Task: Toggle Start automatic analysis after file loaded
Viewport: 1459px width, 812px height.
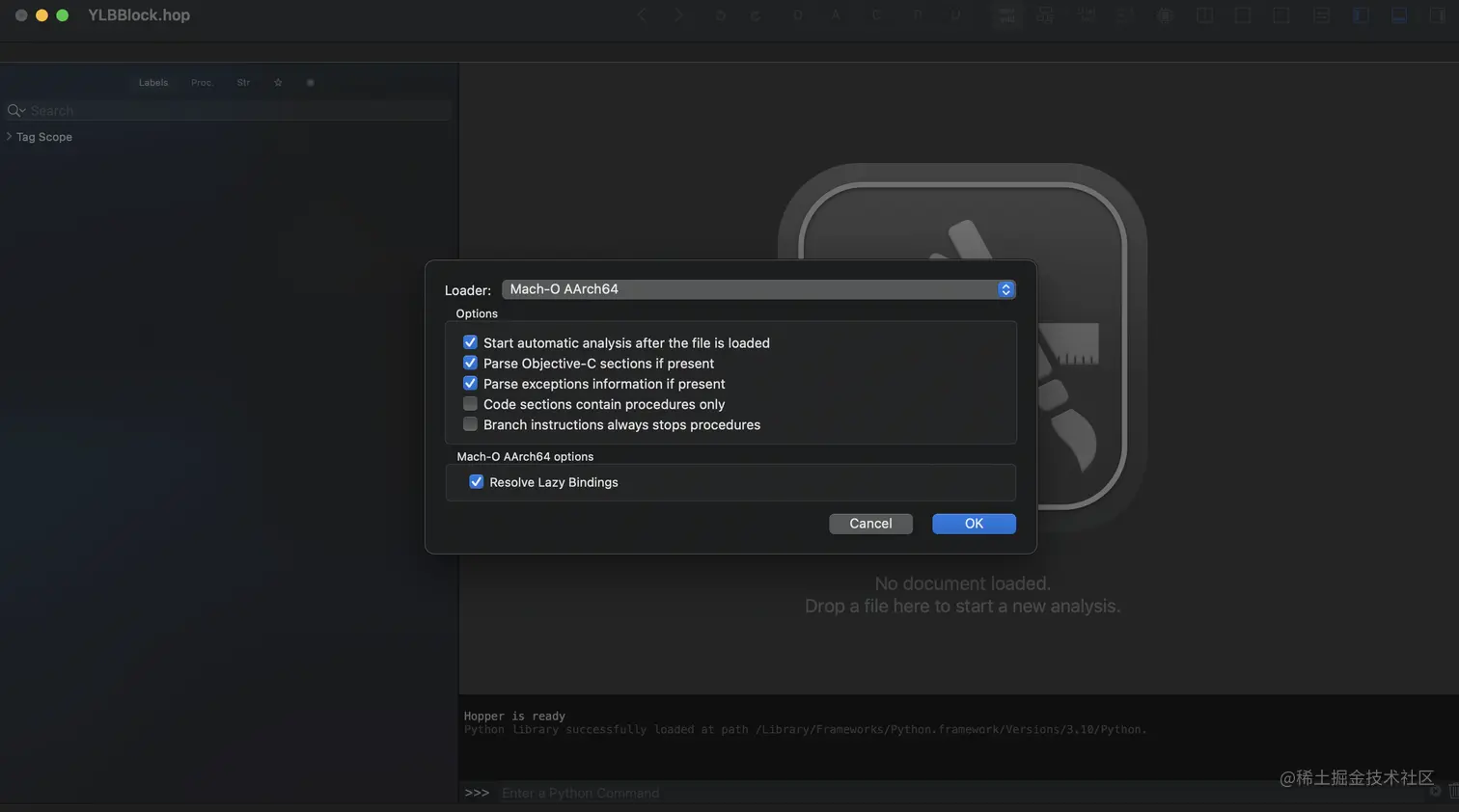Action: [470, 342]
